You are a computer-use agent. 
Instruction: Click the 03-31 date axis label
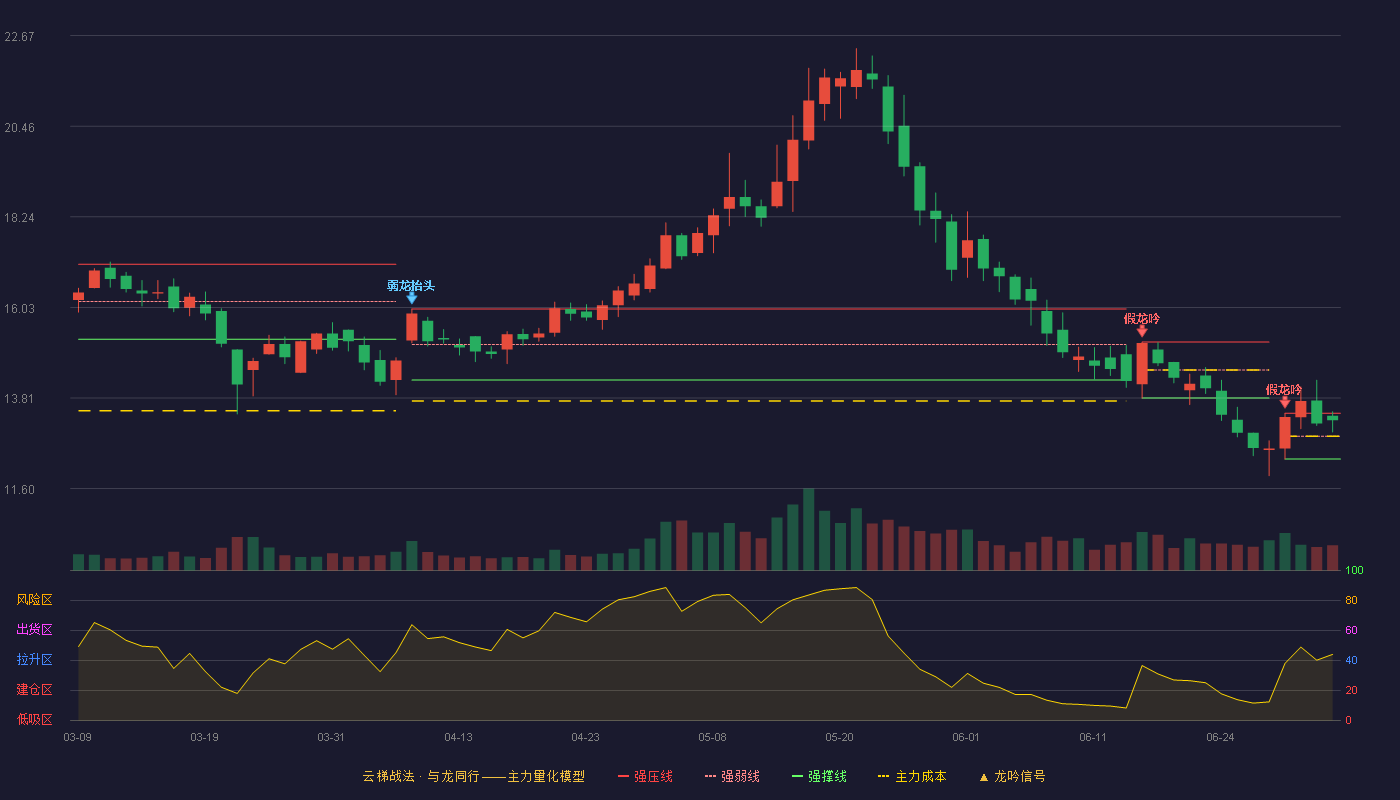point(331,737)
